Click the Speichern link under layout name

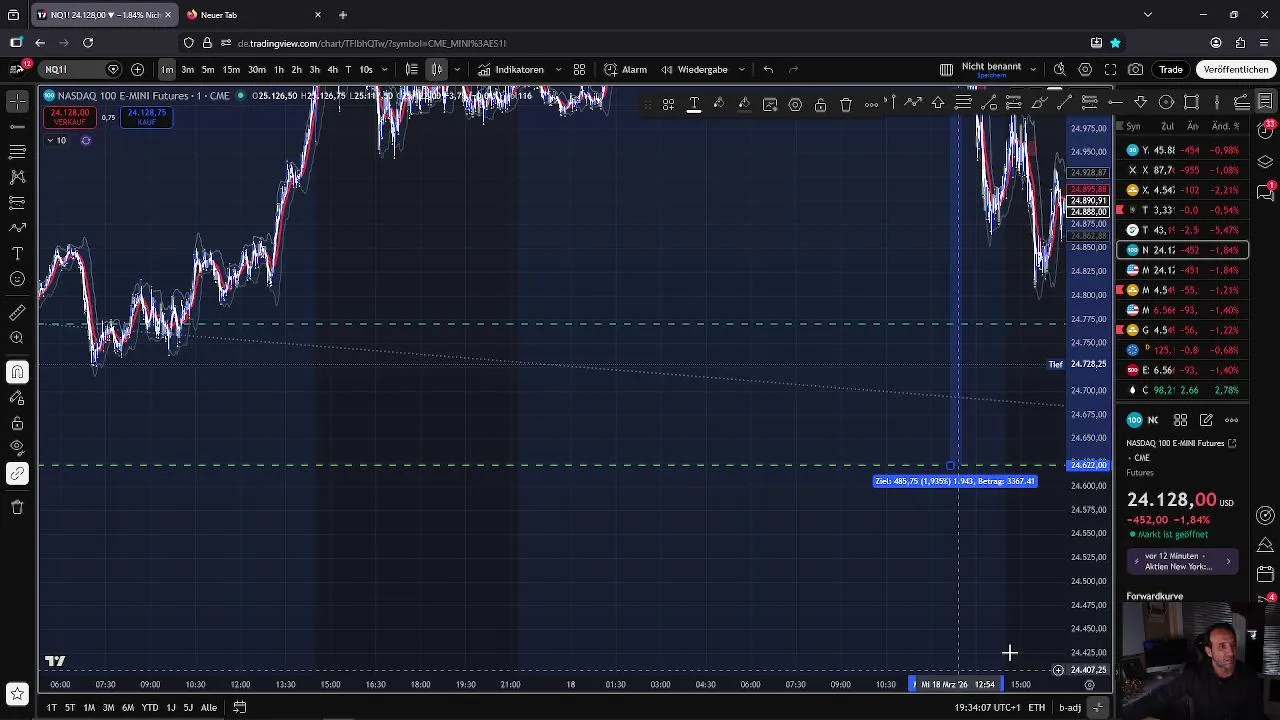point(991,76)
